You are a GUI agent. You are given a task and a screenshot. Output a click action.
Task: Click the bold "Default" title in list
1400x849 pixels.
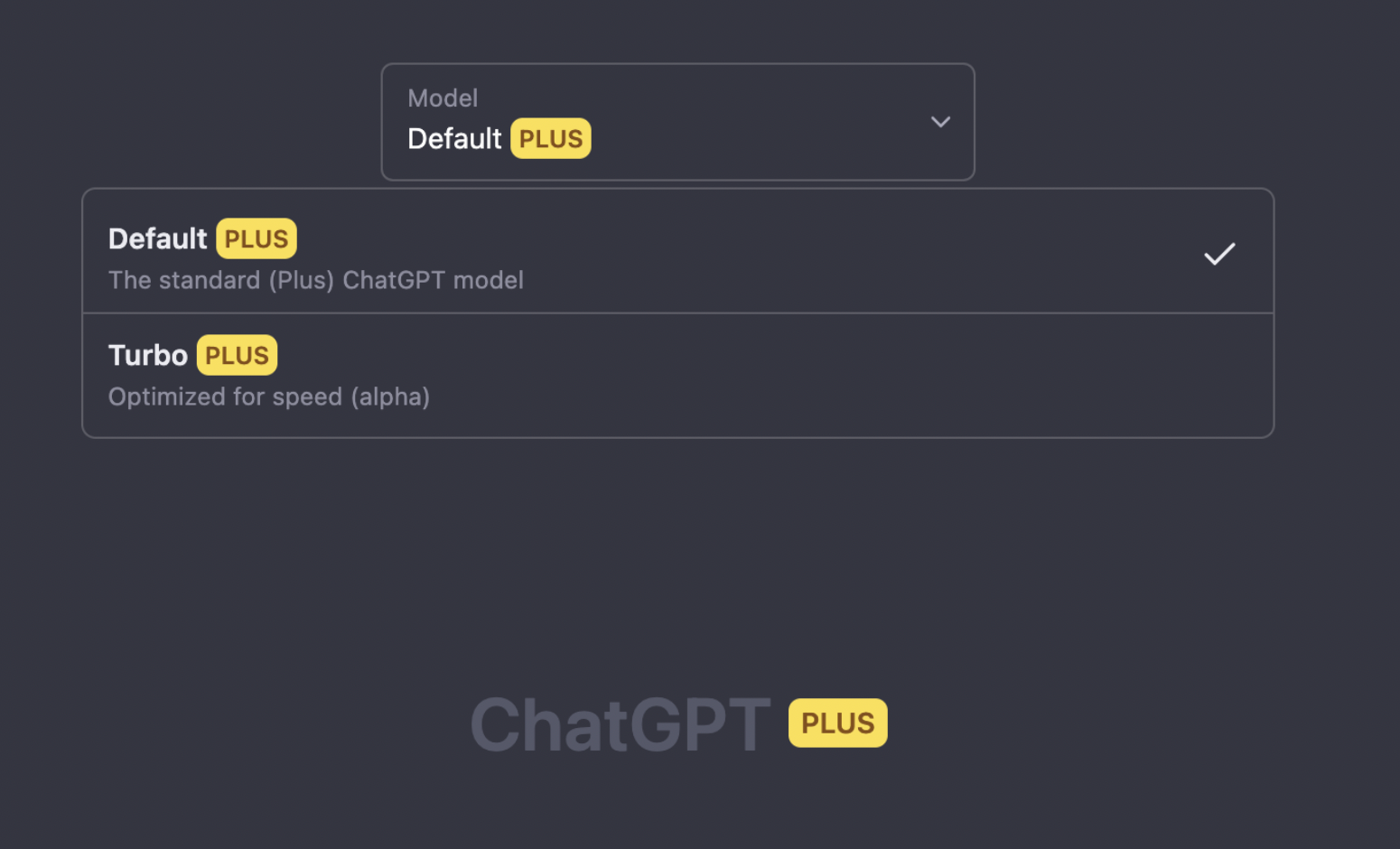[x=158, y=239]
